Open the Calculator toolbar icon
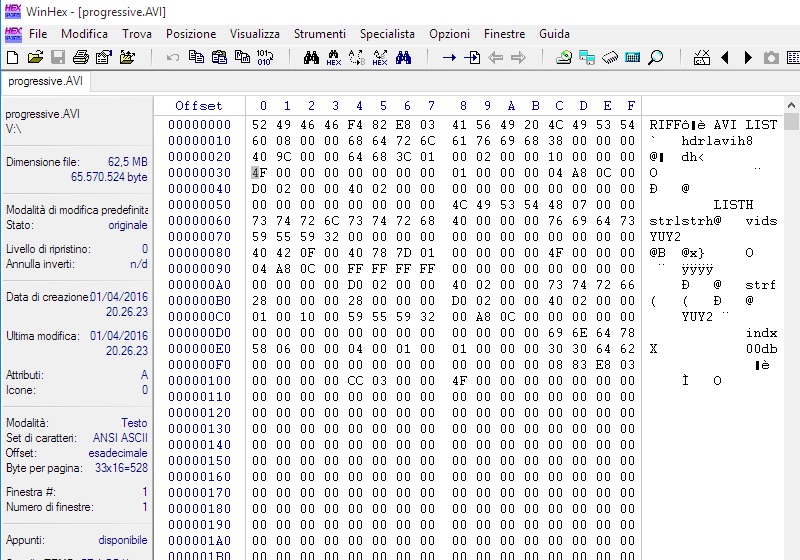The image size is (800, 560). [x=633, y=57]
